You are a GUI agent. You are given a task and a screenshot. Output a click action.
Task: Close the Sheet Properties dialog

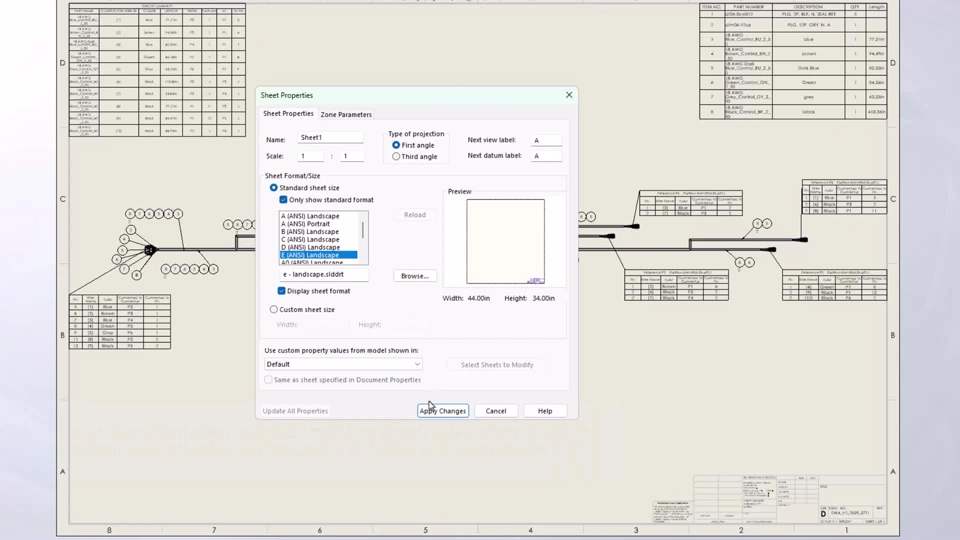(569, 95)
